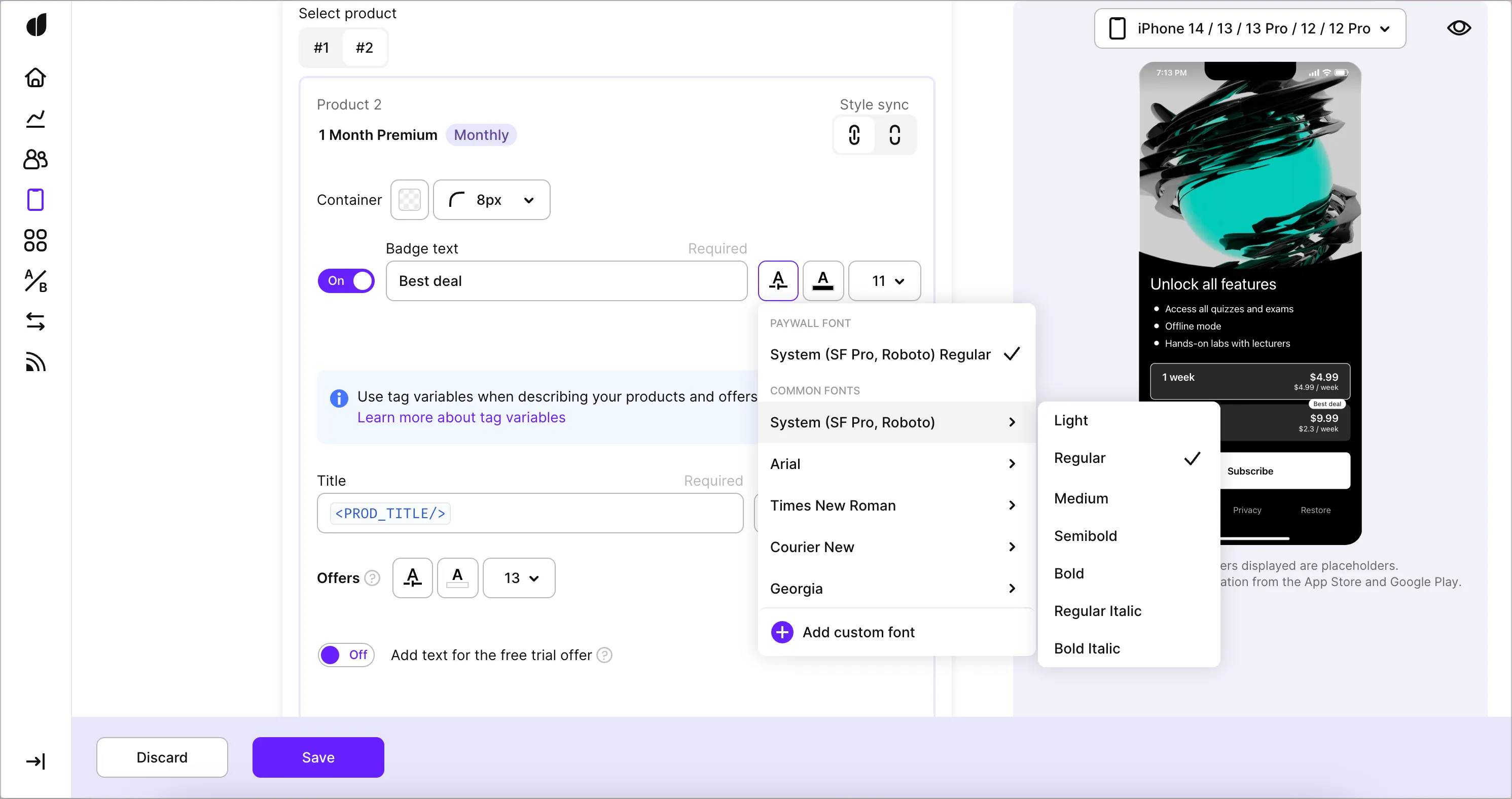Image resolution: width=1512 pixels, height=799 pixels.
Task: Switch to product tab #1
Action: tap(321, 48)
